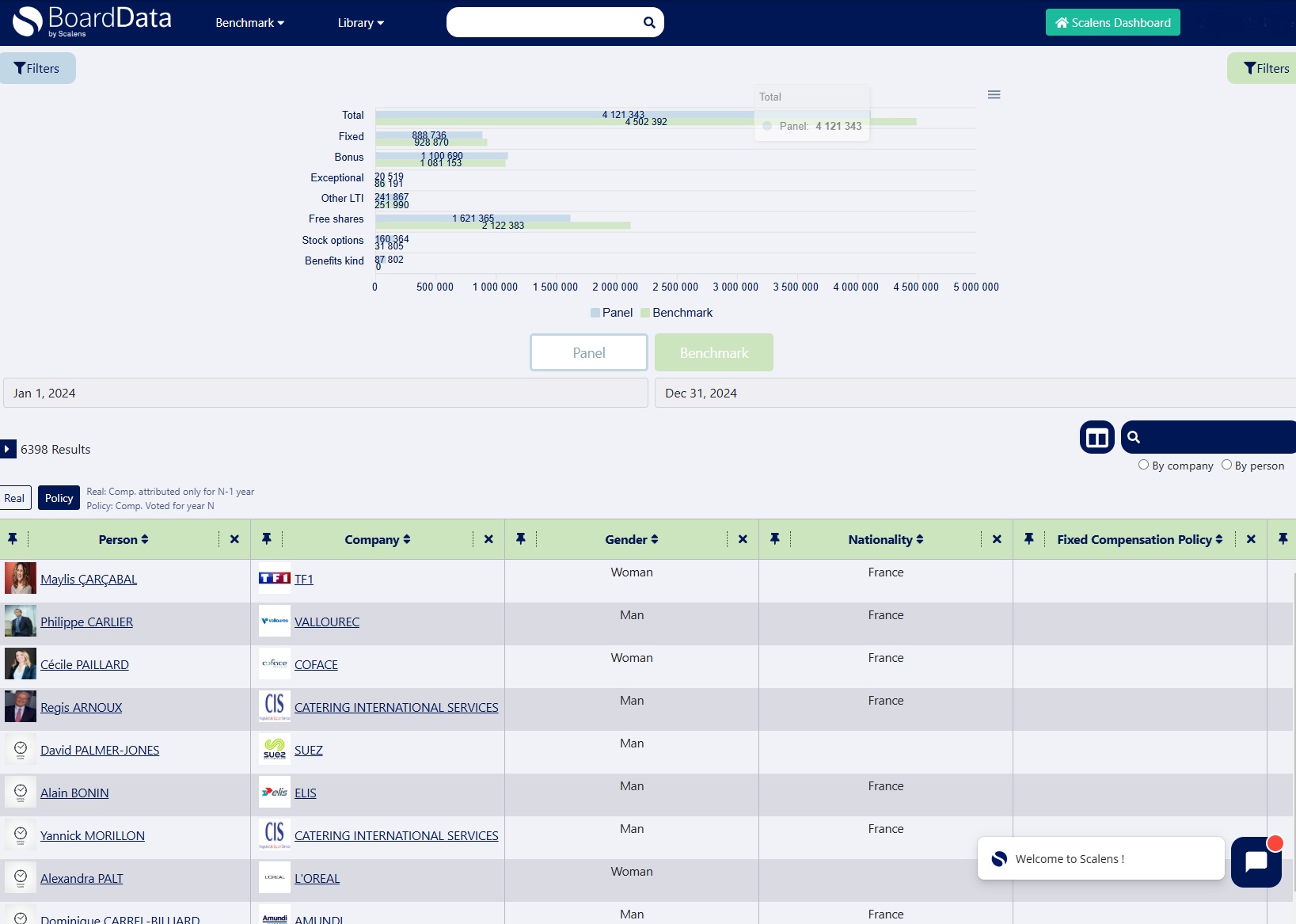Open the chart context menu
The width and height of the screenshot is (1296, 924).
tap(994, 94)
